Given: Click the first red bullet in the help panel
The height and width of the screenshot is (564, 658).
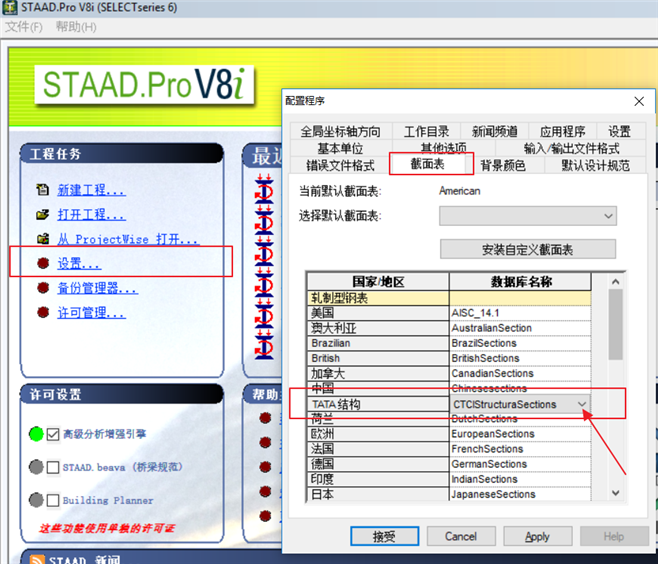Looking at the screenshot, I should (265, 418).
